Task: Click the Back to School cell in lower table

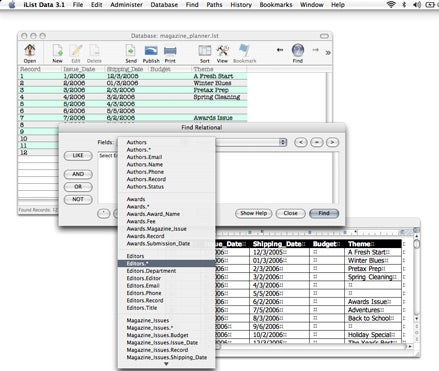Action: pos(374,318)
